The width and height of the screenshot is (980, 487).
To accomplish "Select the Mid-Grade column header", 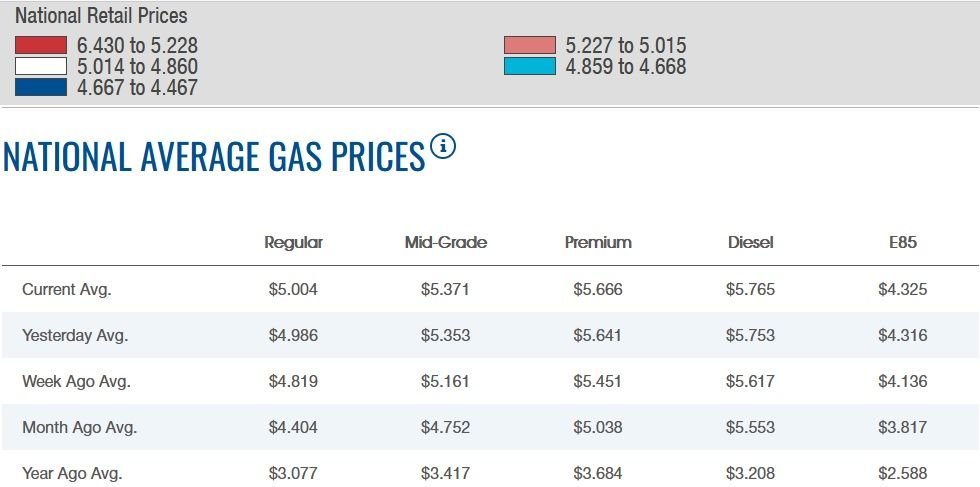I will click(445, 242).
